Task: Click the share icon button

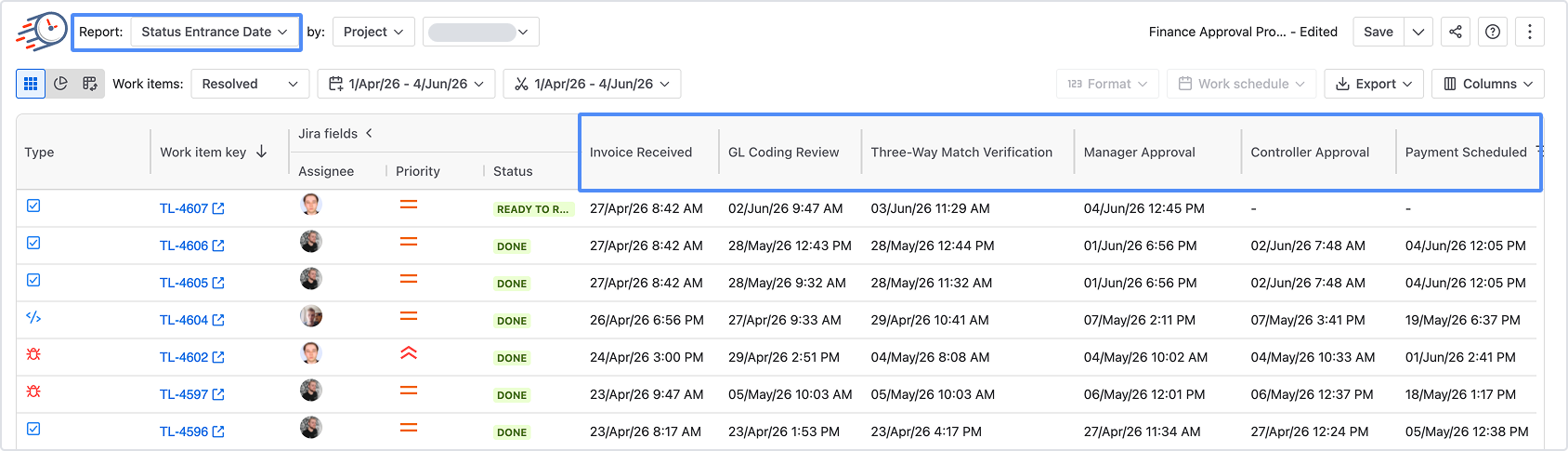Action: [1456, 32]
